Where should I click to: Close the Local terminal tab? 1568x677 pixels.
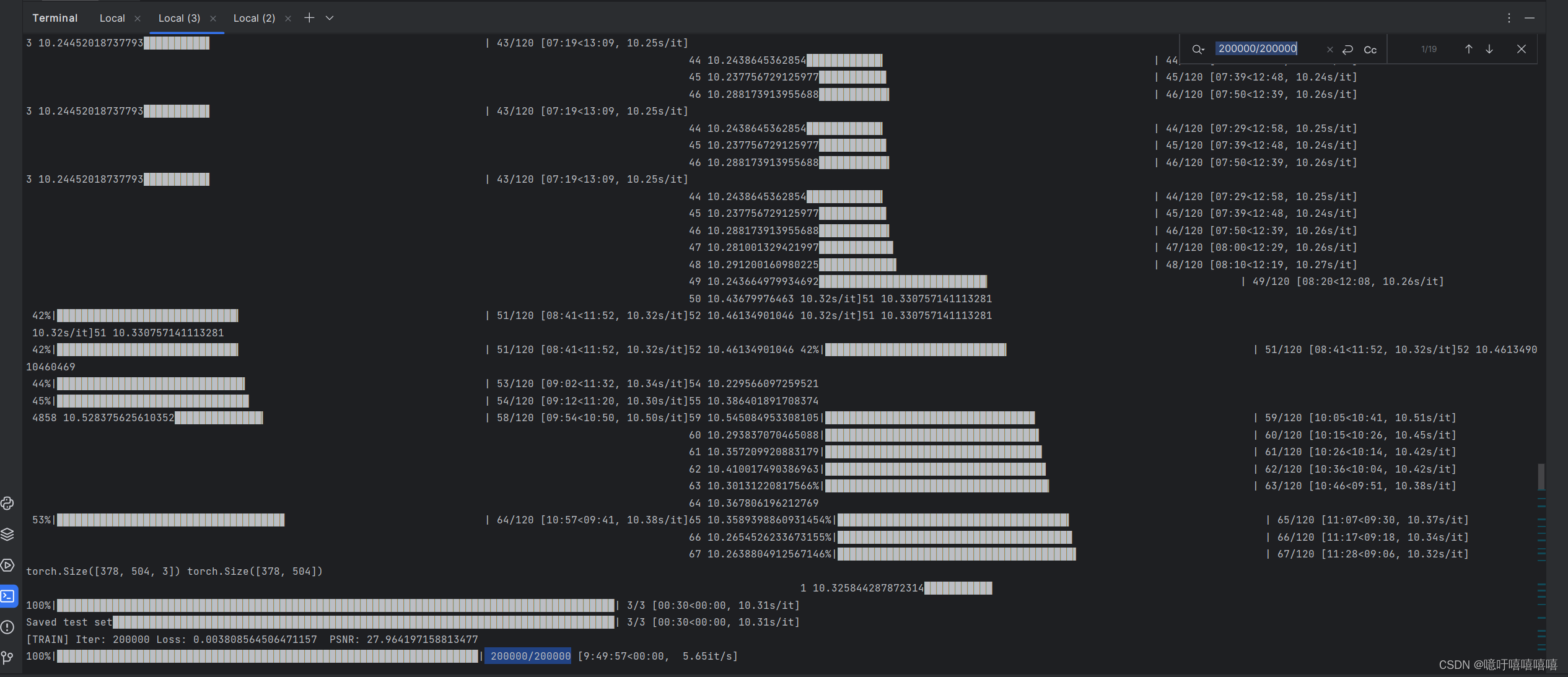(x=138, y=19)
